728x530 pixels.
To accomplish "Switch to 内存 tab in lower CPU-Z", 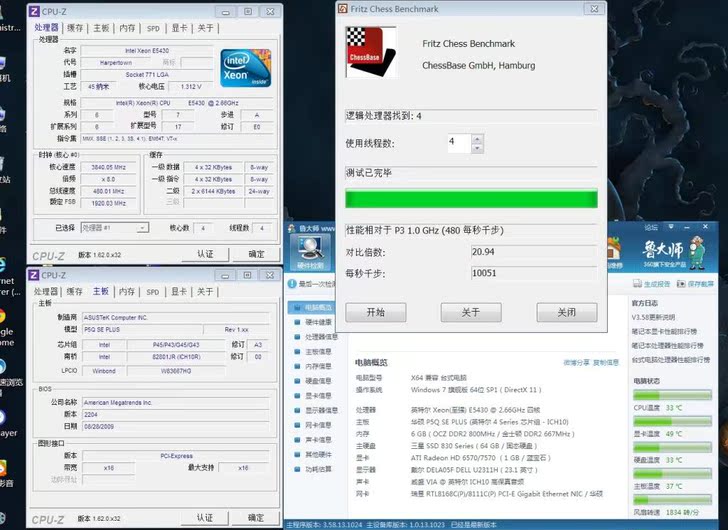I will [127, 291].
